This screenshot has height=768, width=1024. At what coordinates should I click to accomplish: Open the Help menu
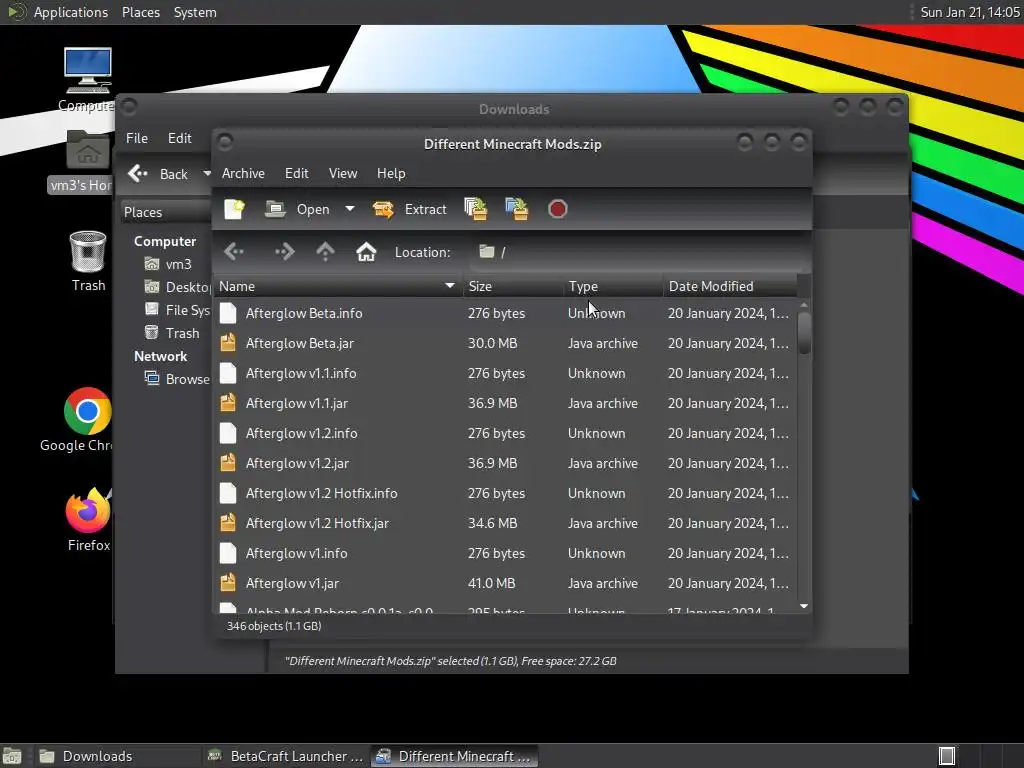click(391, 173)
